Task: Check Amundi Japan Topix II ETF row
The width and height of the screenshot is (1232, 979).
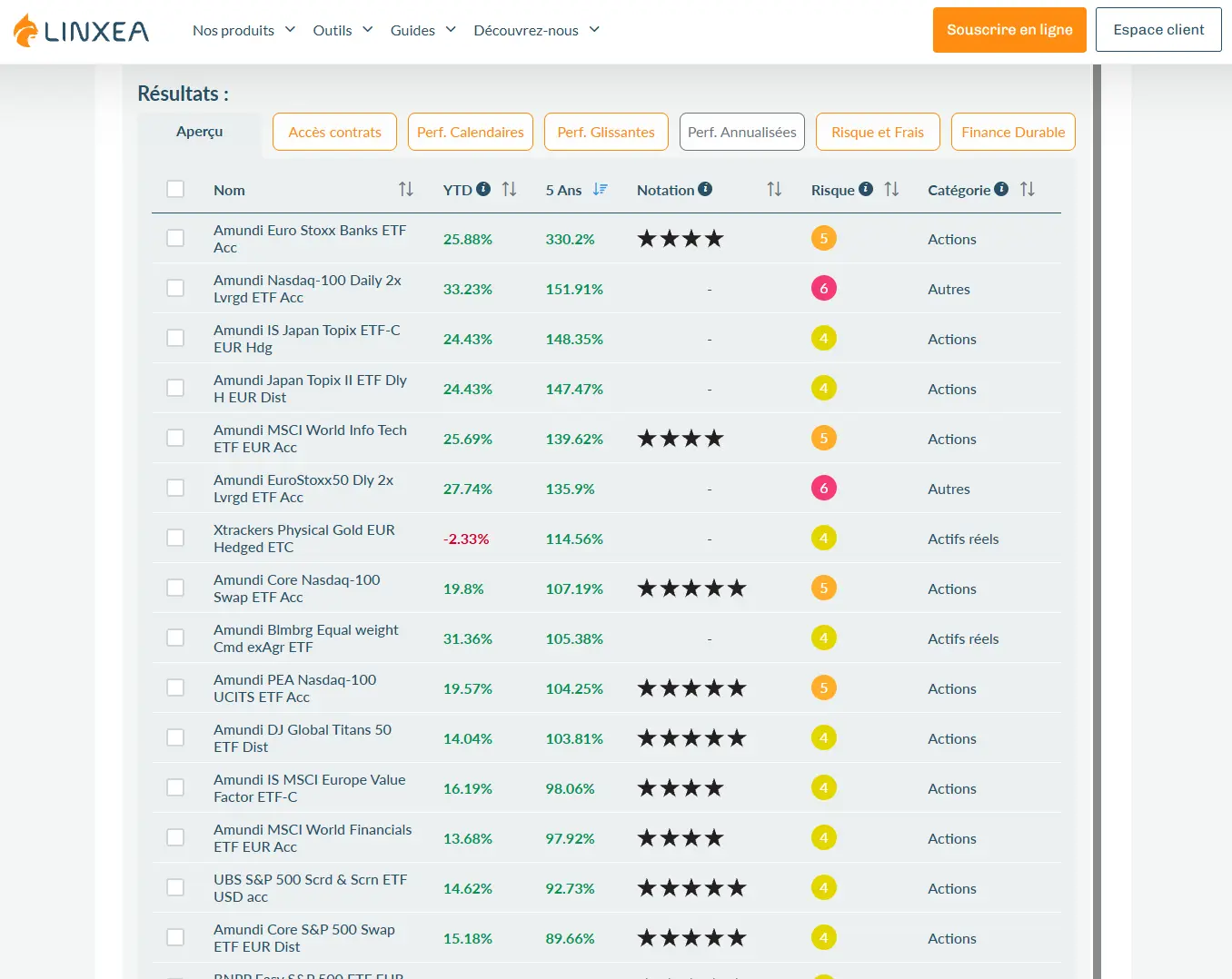Action: click(x=175, y=388)
